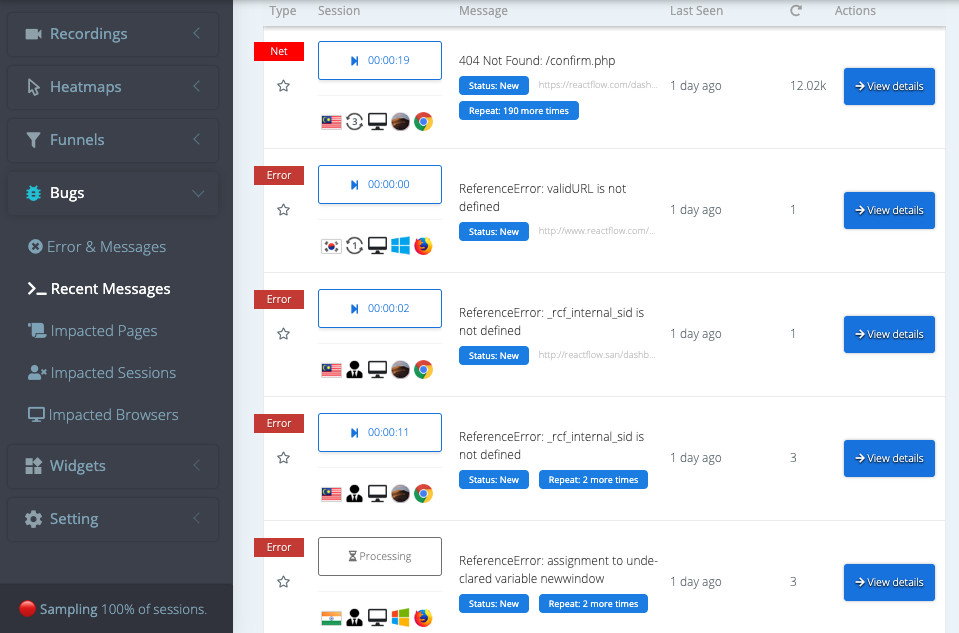Star the 404 Not Found message
The width and height of the screenshot is (959, 633).
pyautogui.click(x=283, y=86)
